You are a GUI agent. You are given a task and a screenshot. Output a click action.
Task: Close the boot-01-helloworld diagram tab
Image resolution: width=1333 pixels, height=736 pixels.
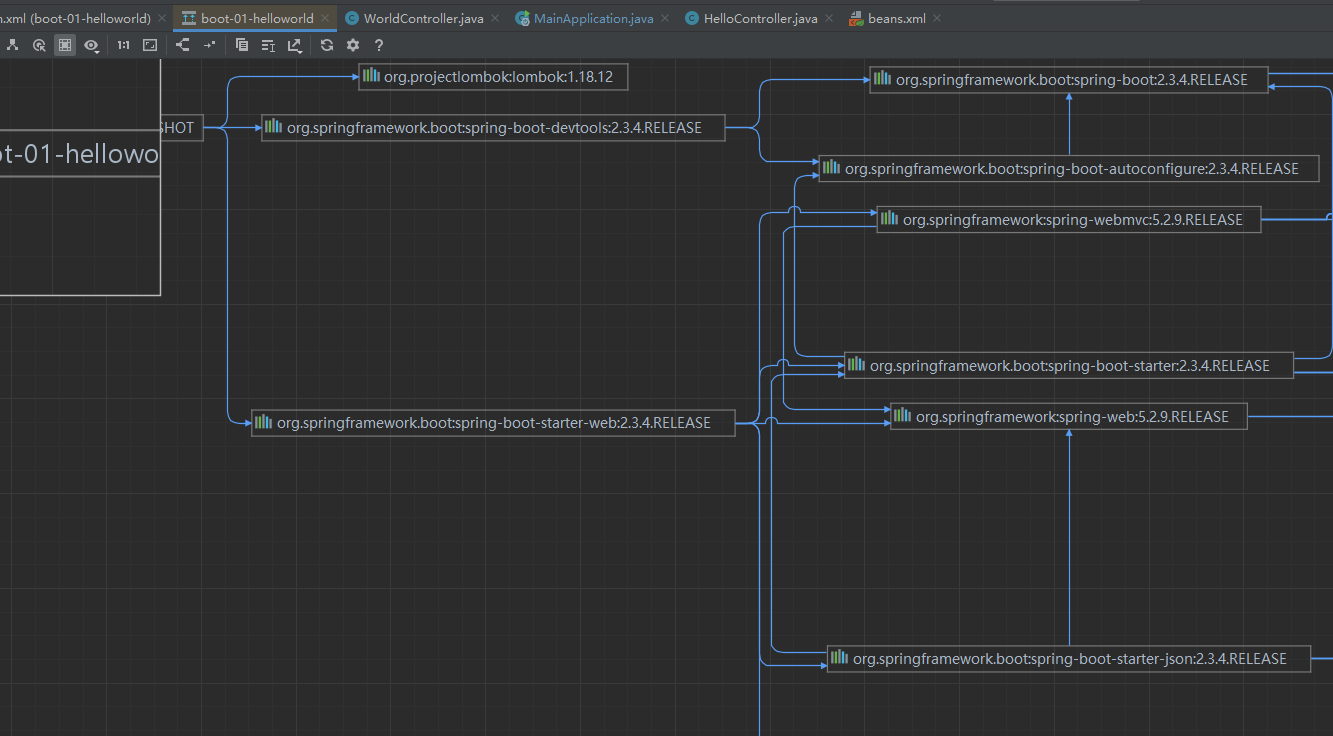pos(325,19)
